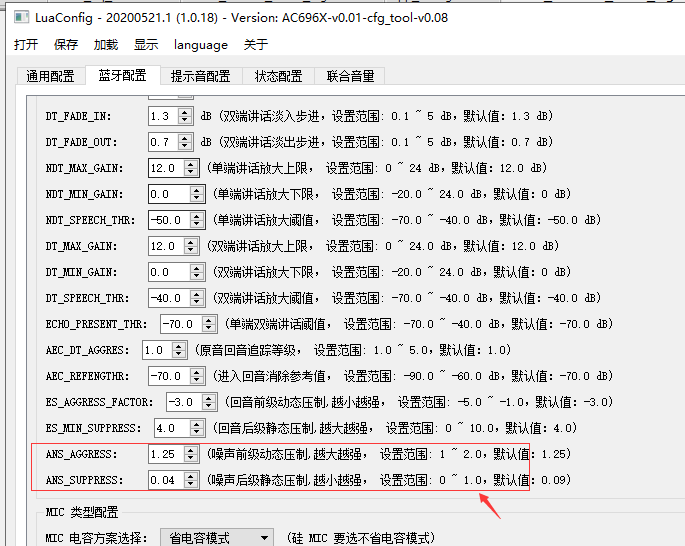Increase DT_MIN_GAIN with its up arrow

(197, 268)
